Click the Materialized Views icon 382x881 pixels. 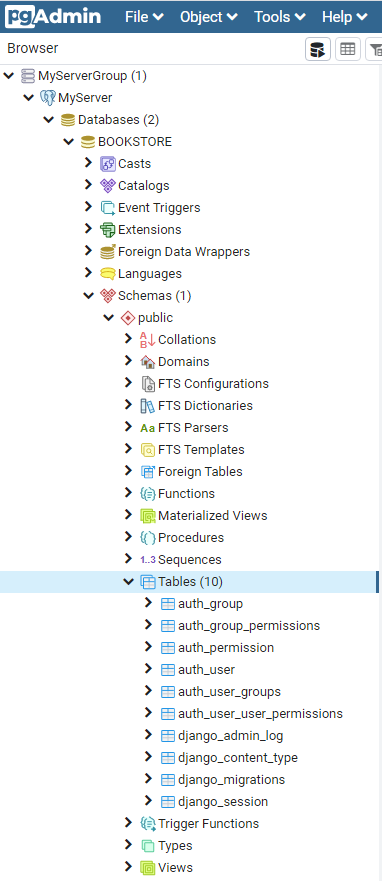[x=148, y=516]
